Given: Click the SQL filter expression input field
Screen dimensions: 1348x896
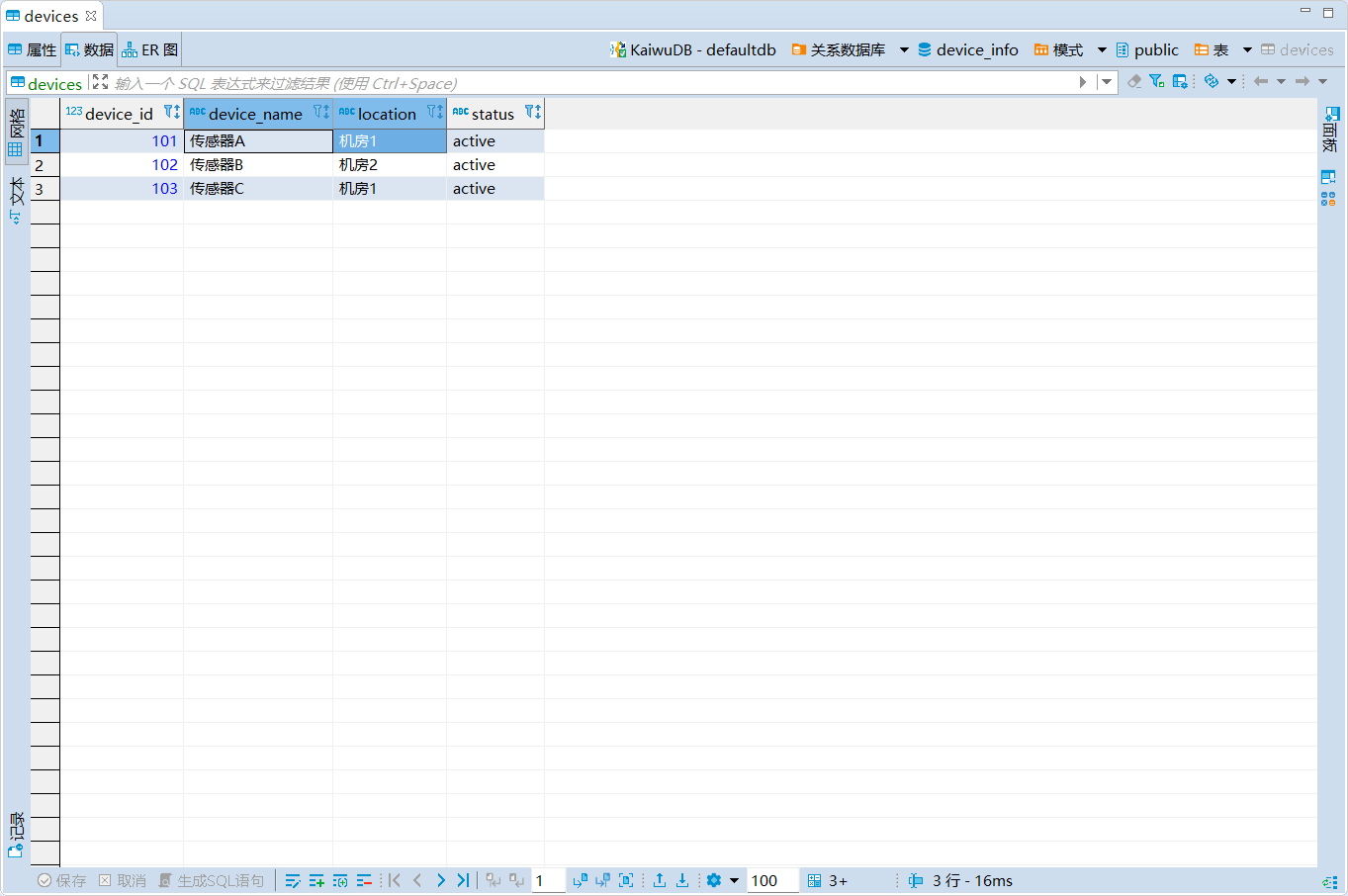Looking at the screenshot, I should [593, 83].
